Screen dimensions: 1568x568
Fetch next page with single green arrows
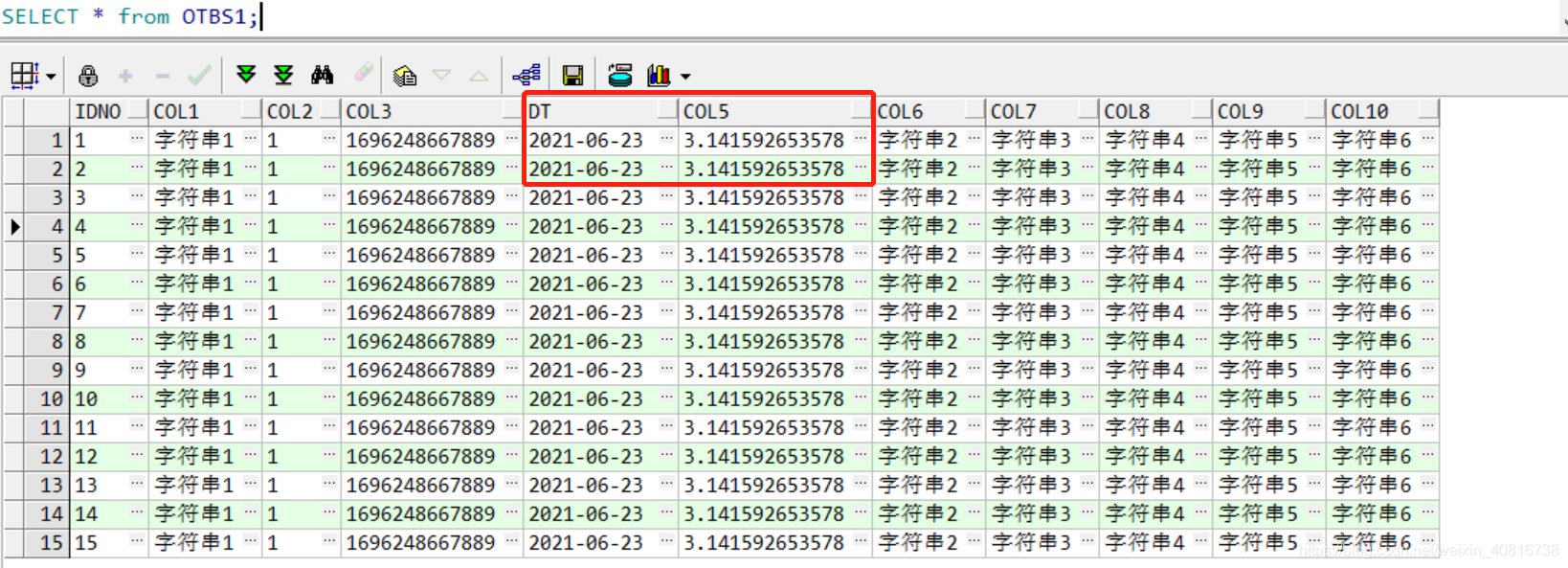(x=246, y=75)
